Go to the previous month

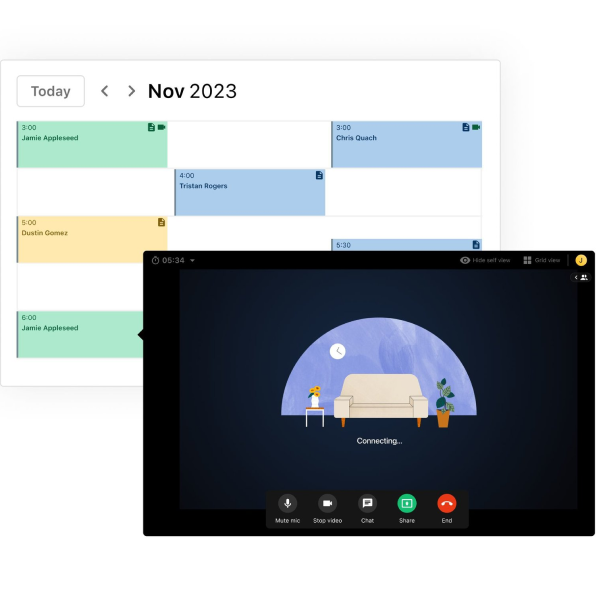point(105,91)
